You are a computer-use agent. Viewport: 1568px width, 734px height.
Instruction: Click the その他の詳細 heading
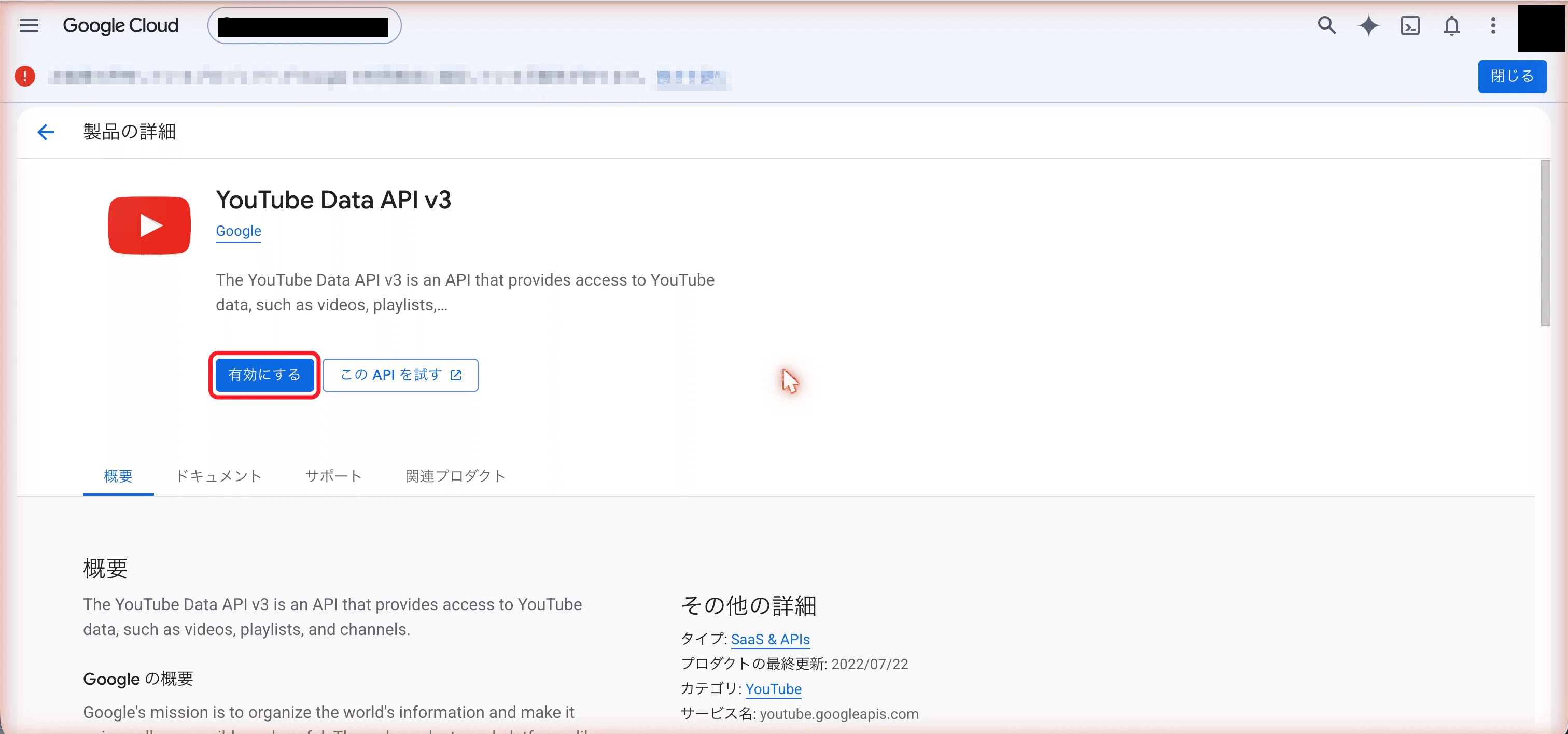tap(748, 605)
